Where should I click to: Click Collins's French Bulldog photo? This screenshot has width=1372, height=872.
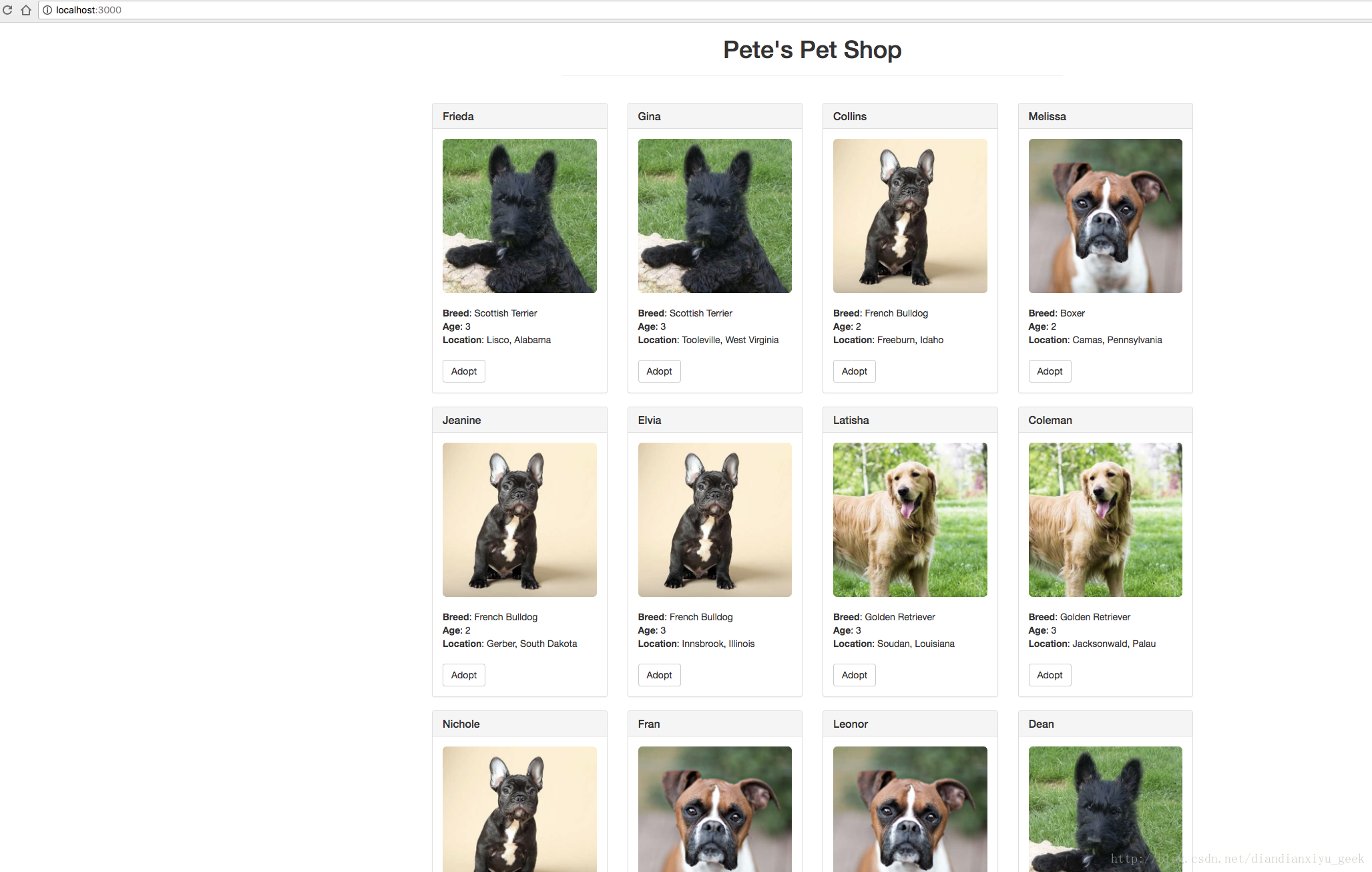910,216
